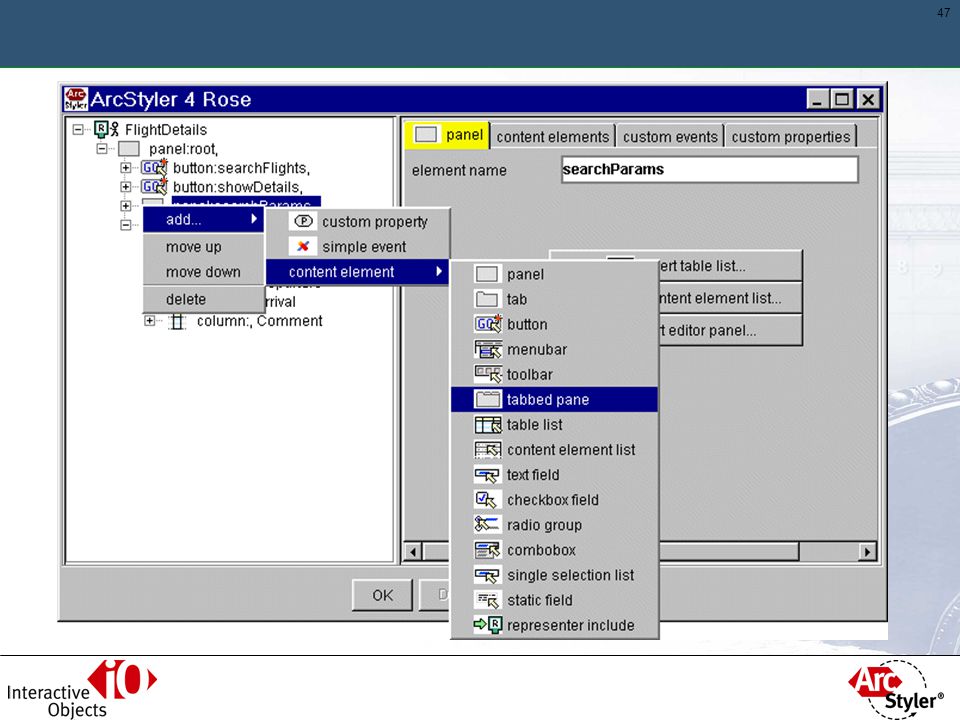Select the checkbox field icon
The width and height of the screenshot is (960, 720).
pyautogui.click(x=486, y=500)
